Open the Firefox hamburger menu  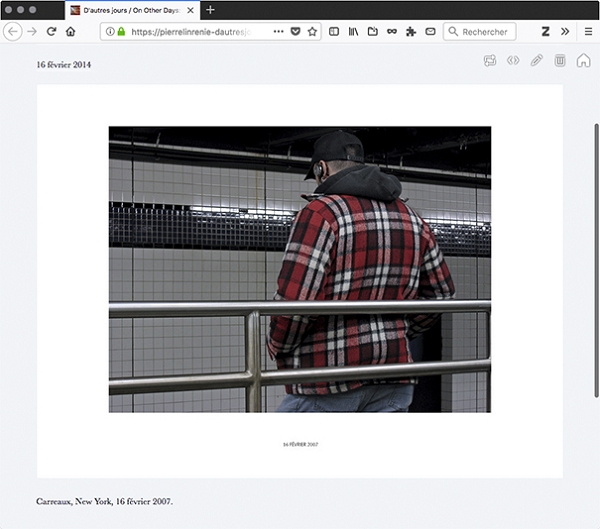588,32
